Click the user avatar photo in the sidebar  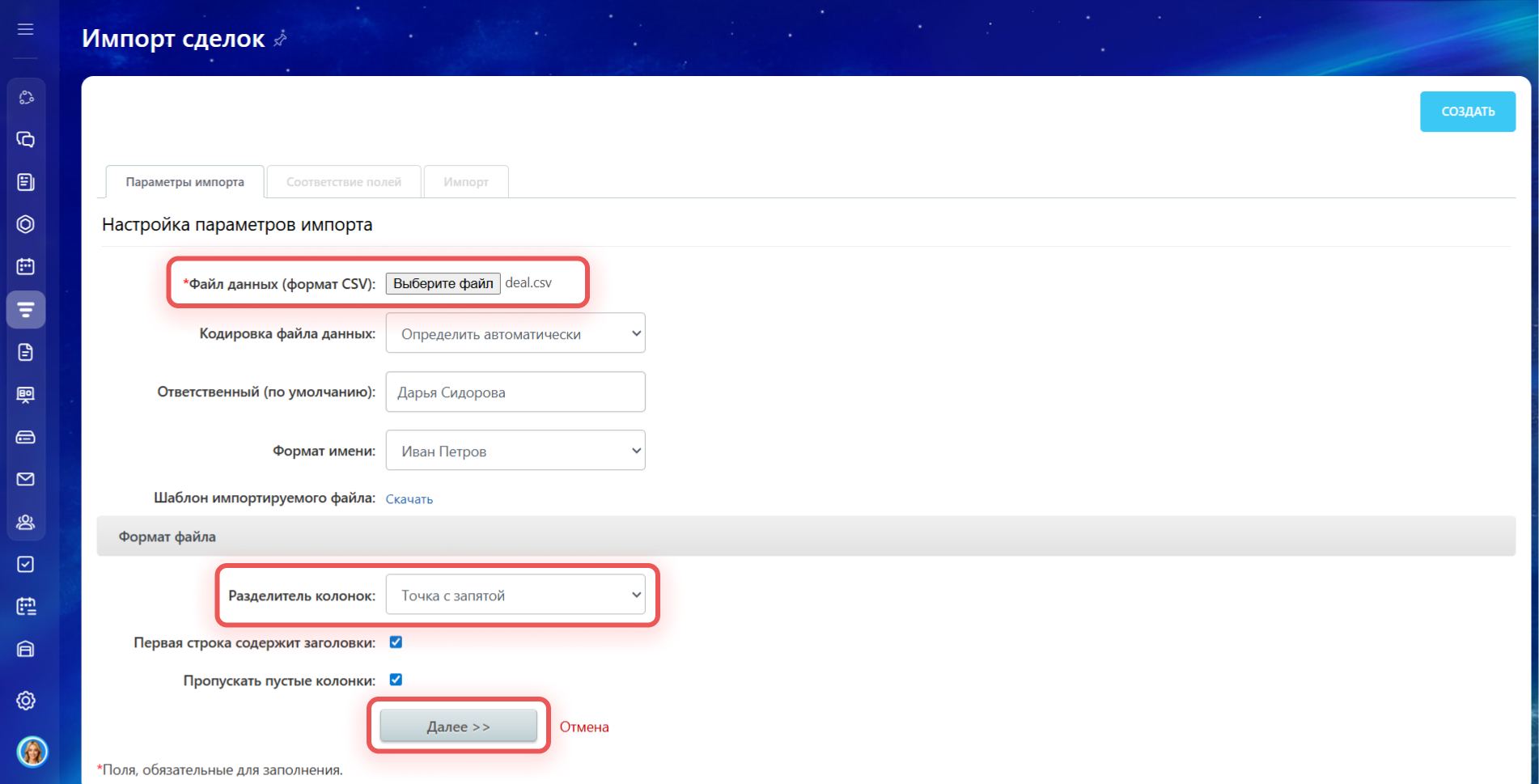(x=32, y=752)
